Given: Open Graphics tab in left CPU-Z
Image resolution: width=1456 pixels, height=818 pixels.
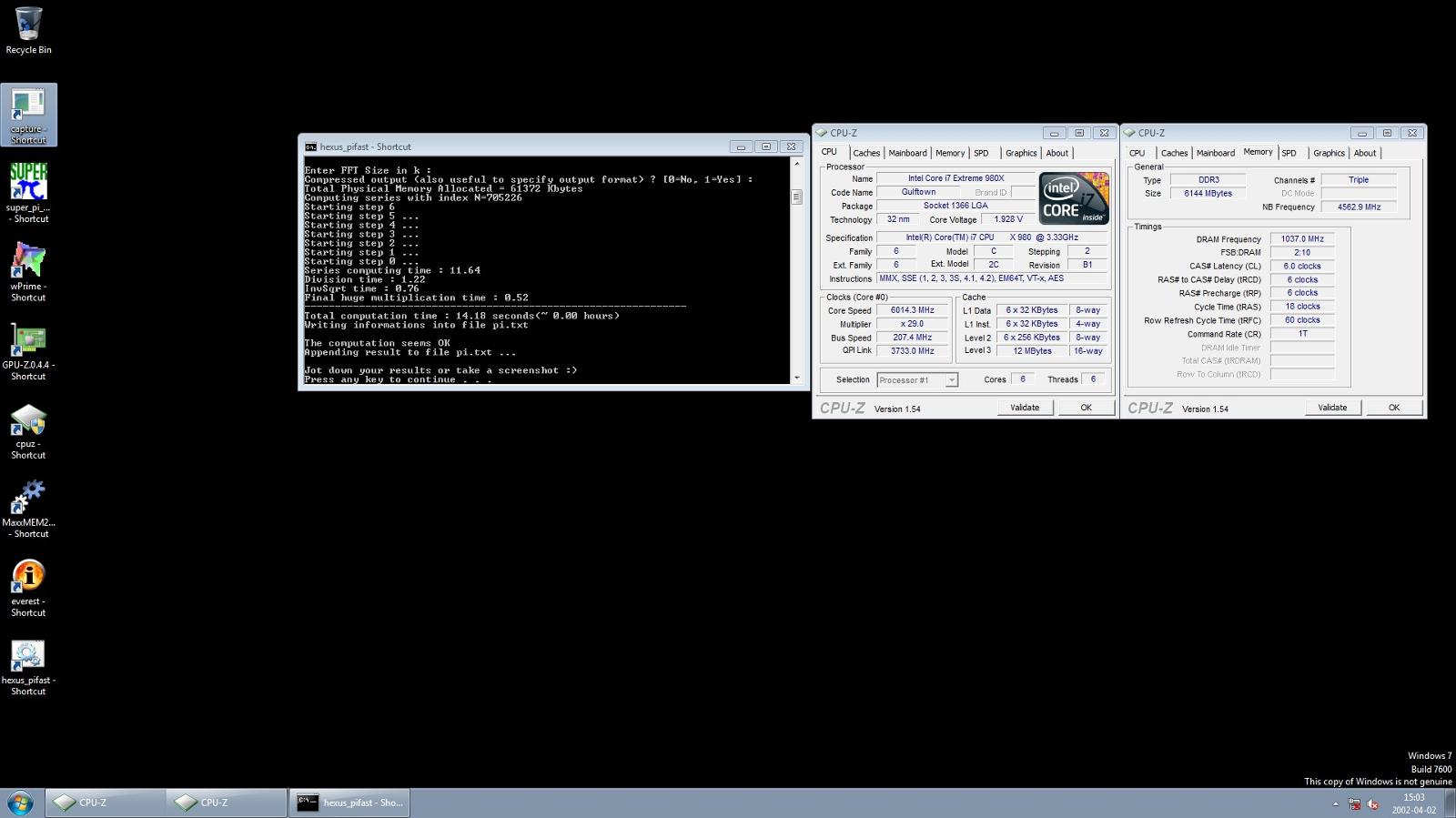Looking at the screenshot, I should pyautogui.click(x=1021, y=153).
